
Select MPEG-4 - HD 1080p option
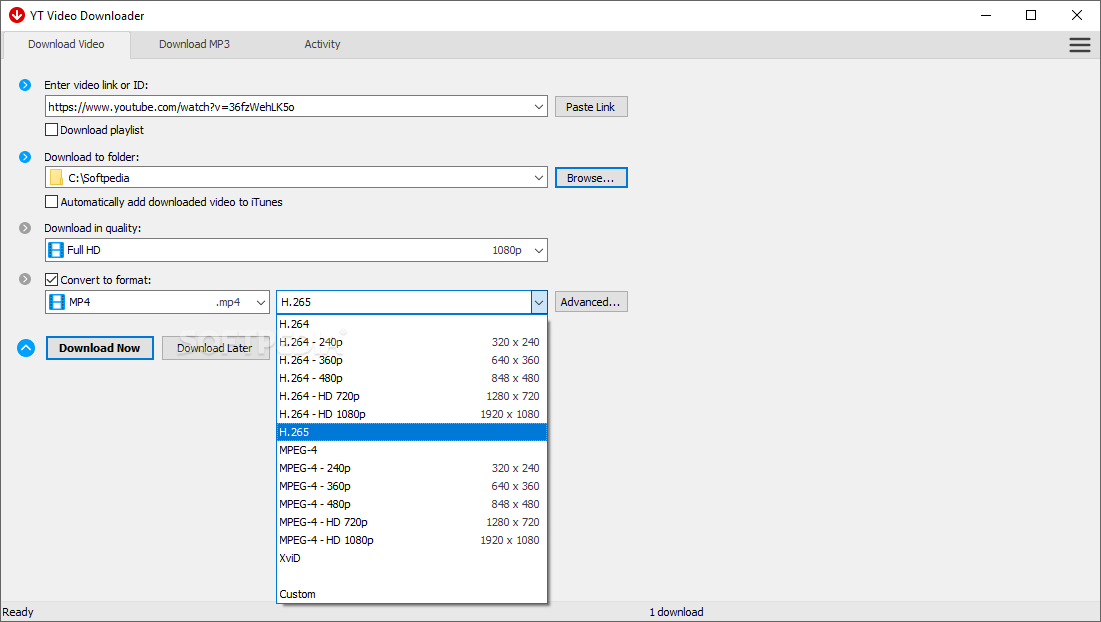(411, 540)
